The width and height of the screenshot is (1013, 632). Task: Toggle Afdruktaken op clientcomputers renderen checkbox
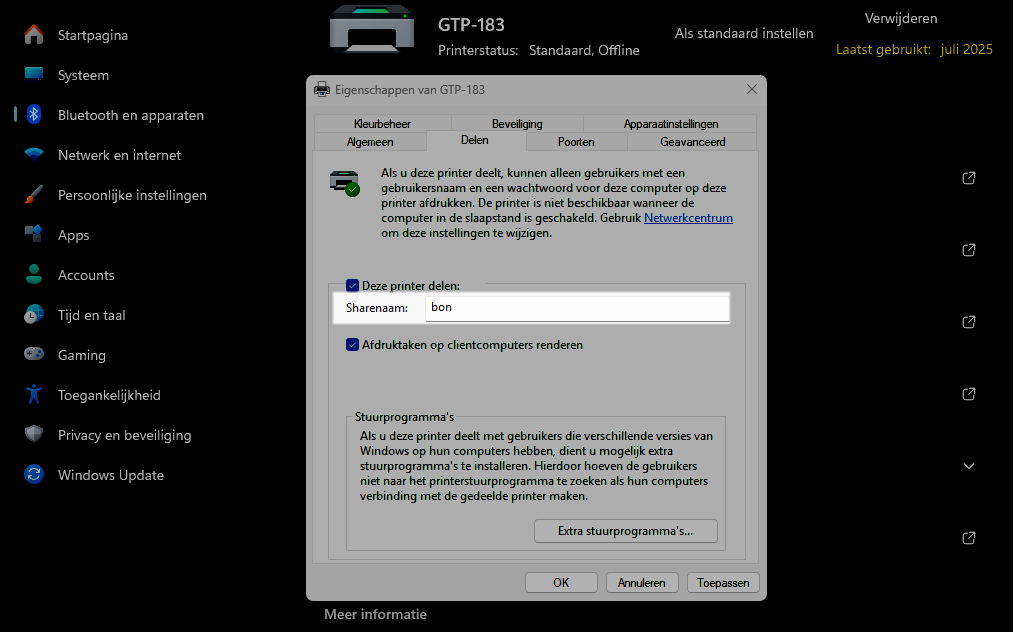click(x=352, y=345)
